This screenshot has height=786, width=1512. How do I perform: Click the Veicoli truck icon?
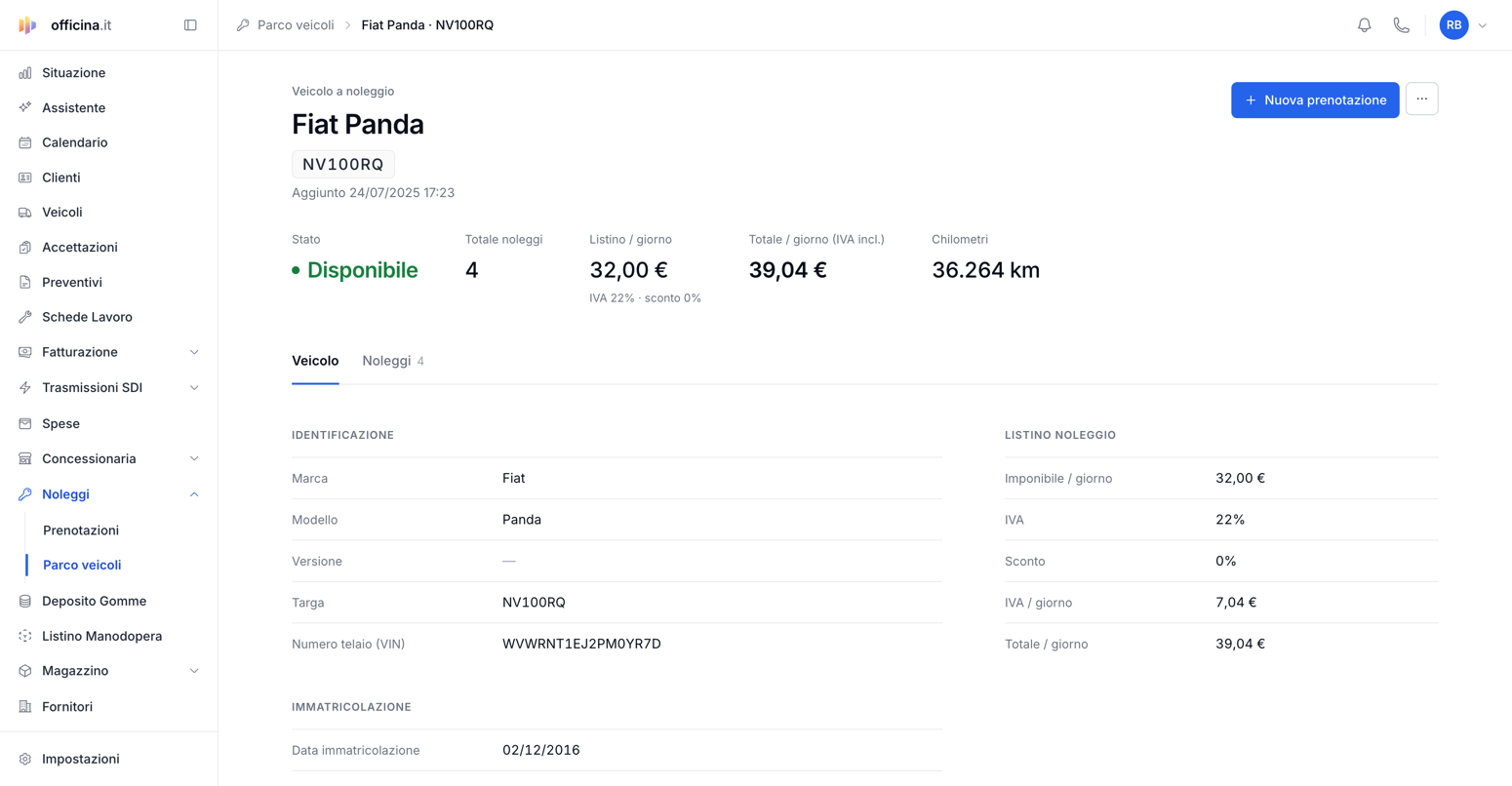pyautogui.click(x=25, y=213)
